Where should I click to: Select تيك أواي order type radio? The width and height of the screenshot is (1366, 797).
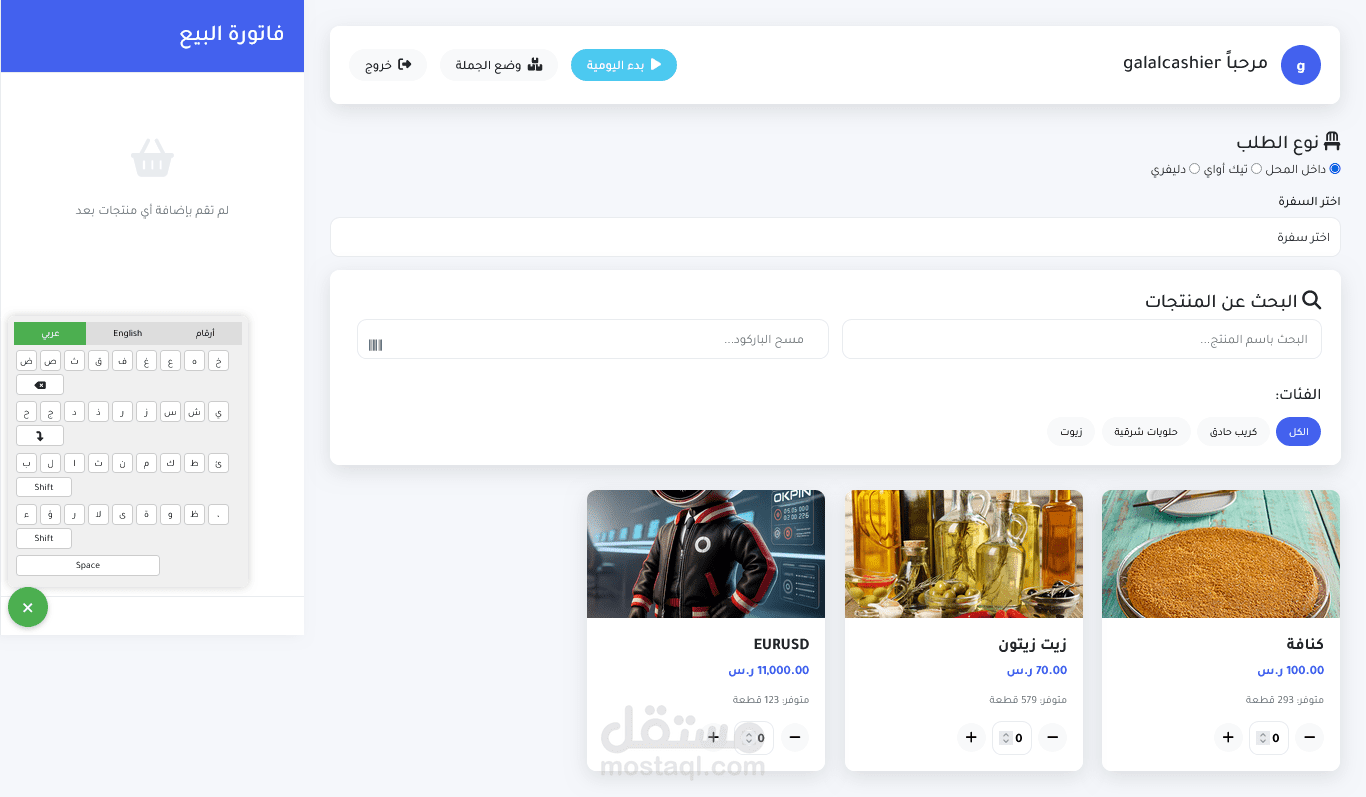click(x=1257, y=169)
